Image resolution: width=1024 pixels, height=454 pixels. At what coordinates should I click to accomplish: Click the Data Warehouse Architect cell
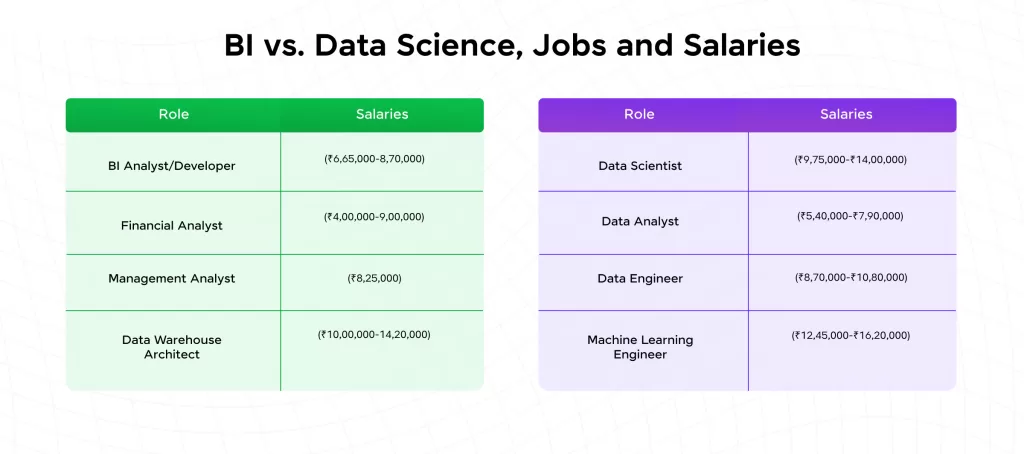point(172,347)
